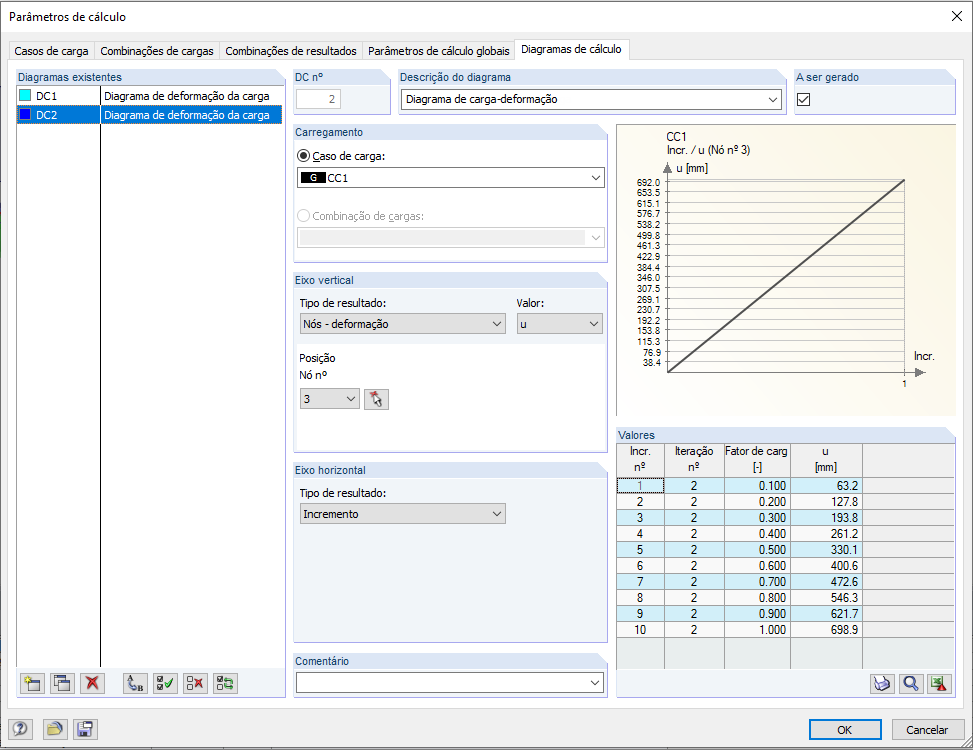The image size is (973, 750).
Task: Open the Descrição do diagrama dropdown
Action: click(x=773, y=99)
